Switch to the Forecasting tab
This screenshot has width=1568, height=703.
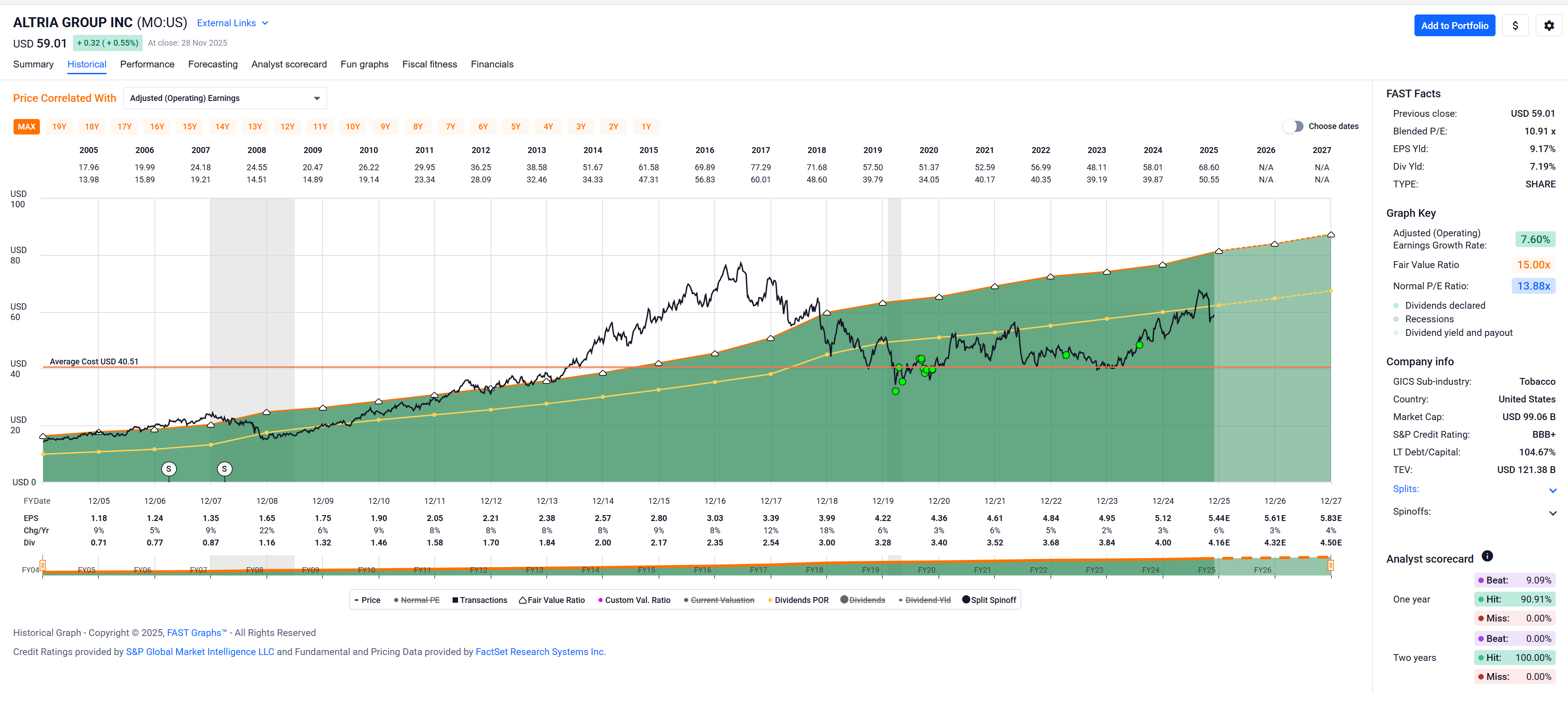(x=212, y=64)
